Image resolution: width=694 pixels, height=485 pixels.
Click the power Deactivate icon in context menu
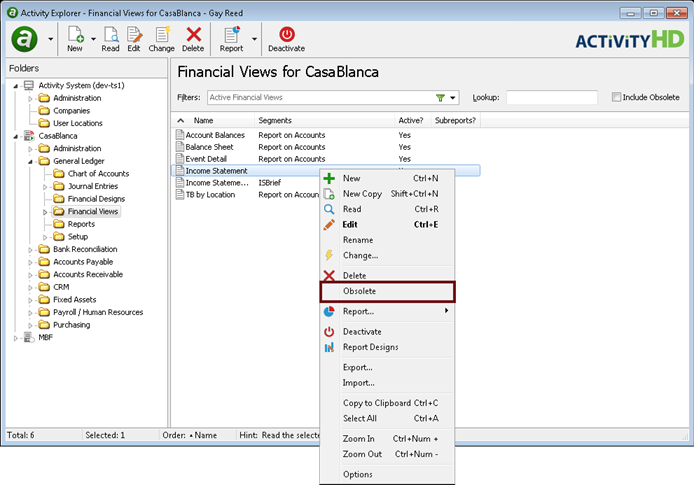pos(329,332)
